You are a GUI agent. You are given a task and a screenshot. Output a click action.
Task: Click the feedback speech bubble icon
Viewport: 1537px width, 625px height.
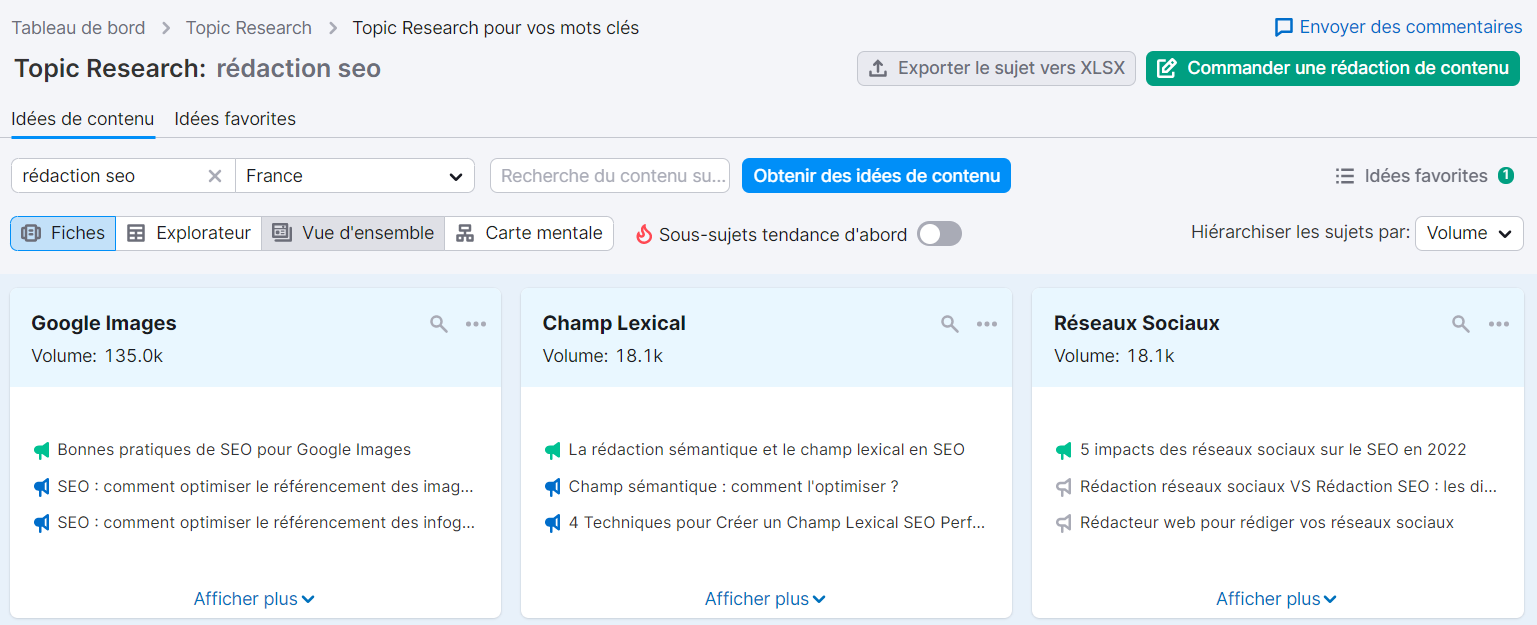pyautogui.click(x=1283, y=26)
